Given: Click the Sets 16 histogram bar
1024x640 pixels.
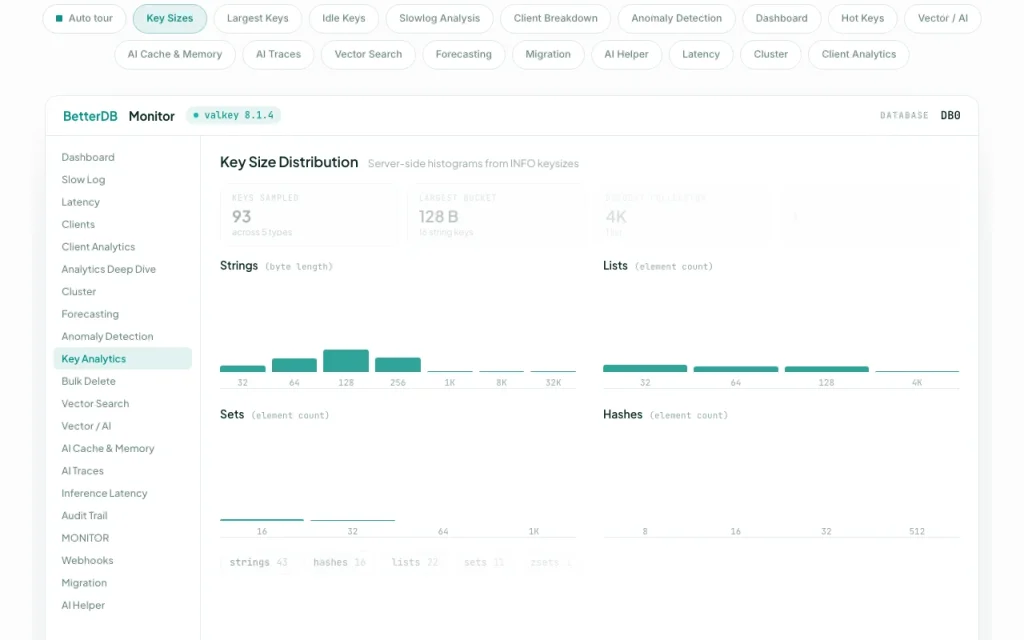Looking at the screenshot, I should [x=262, y=520].
